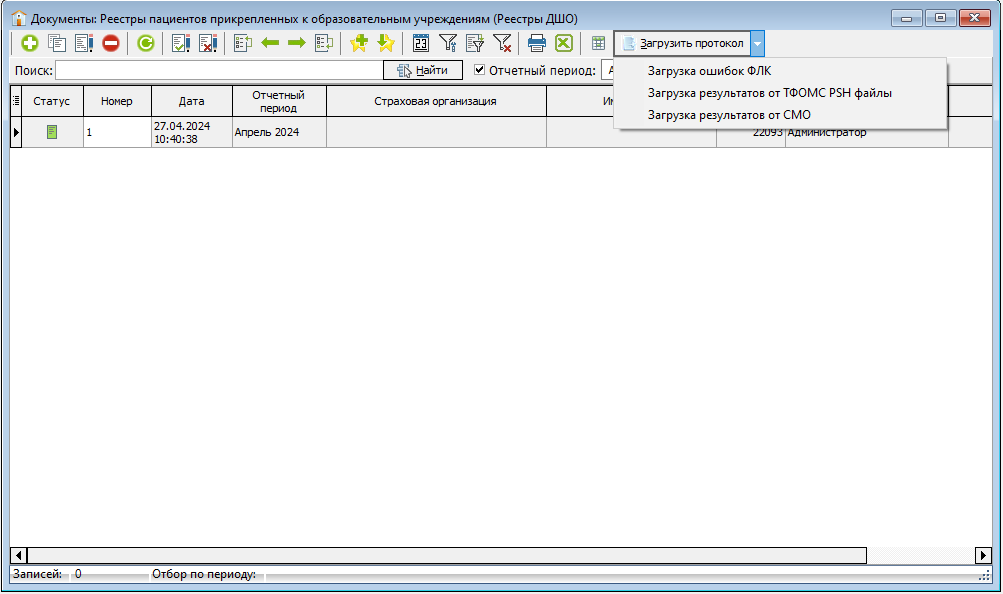The height and width of the screenshot is (594, 1003).
Task: Copy the selected document
Action: point(57,43)
